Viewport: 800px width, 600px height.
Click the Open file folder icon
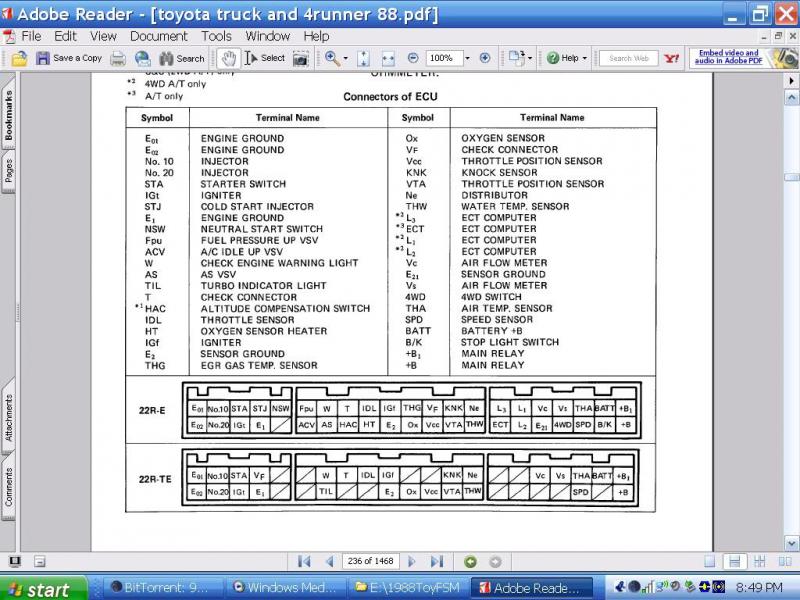tap(19, 59)
